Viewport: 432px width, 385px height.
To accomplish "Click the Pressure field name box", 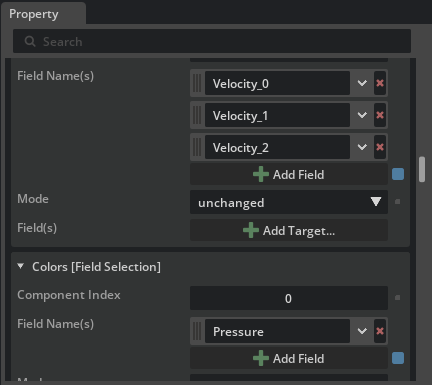I will [x=277, y=331].
